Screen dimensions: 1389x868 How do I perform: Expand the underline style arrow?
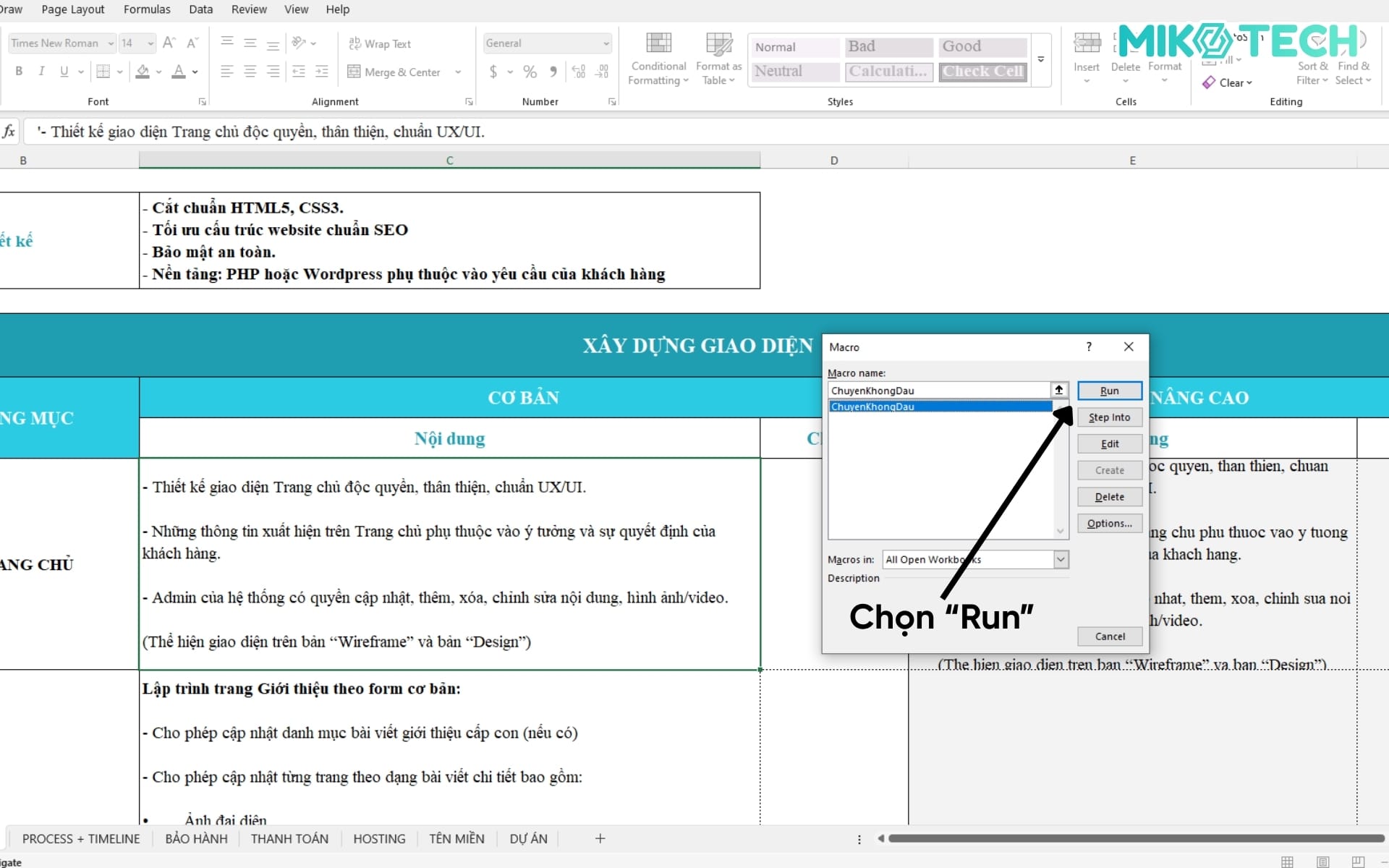coord(80,72)
